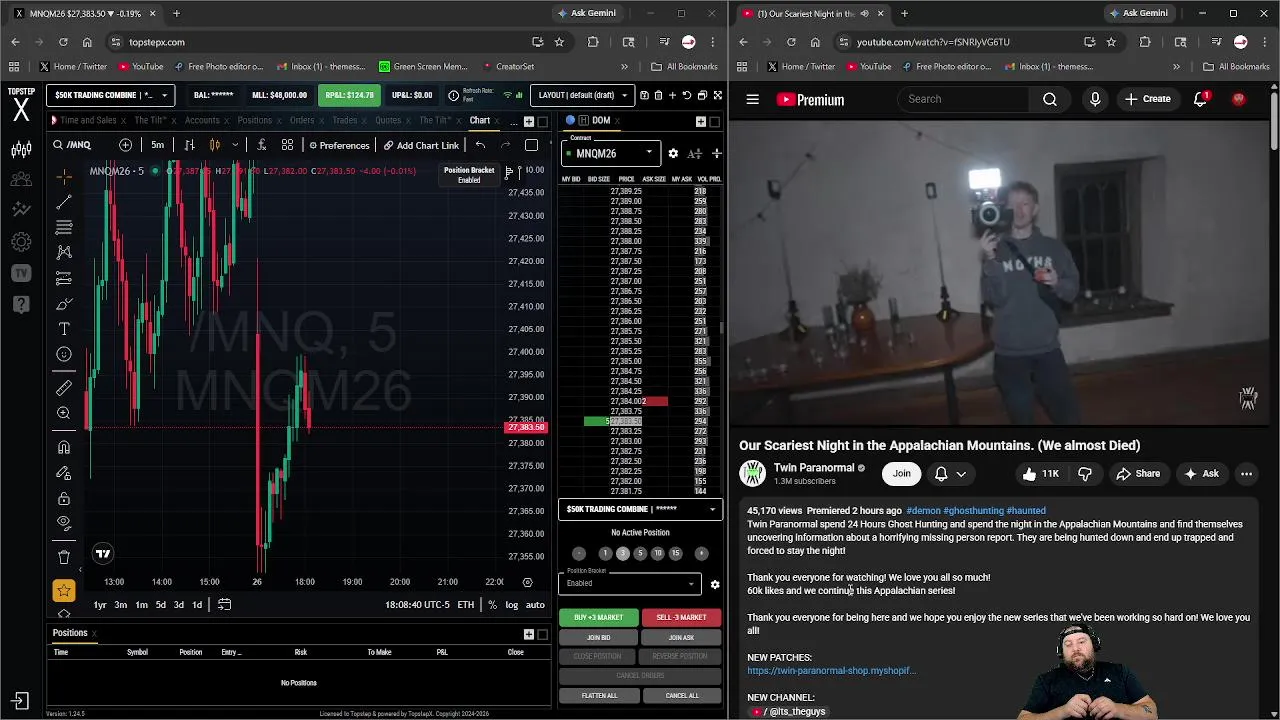Toggle lock all drawings

tap(64, 498)
